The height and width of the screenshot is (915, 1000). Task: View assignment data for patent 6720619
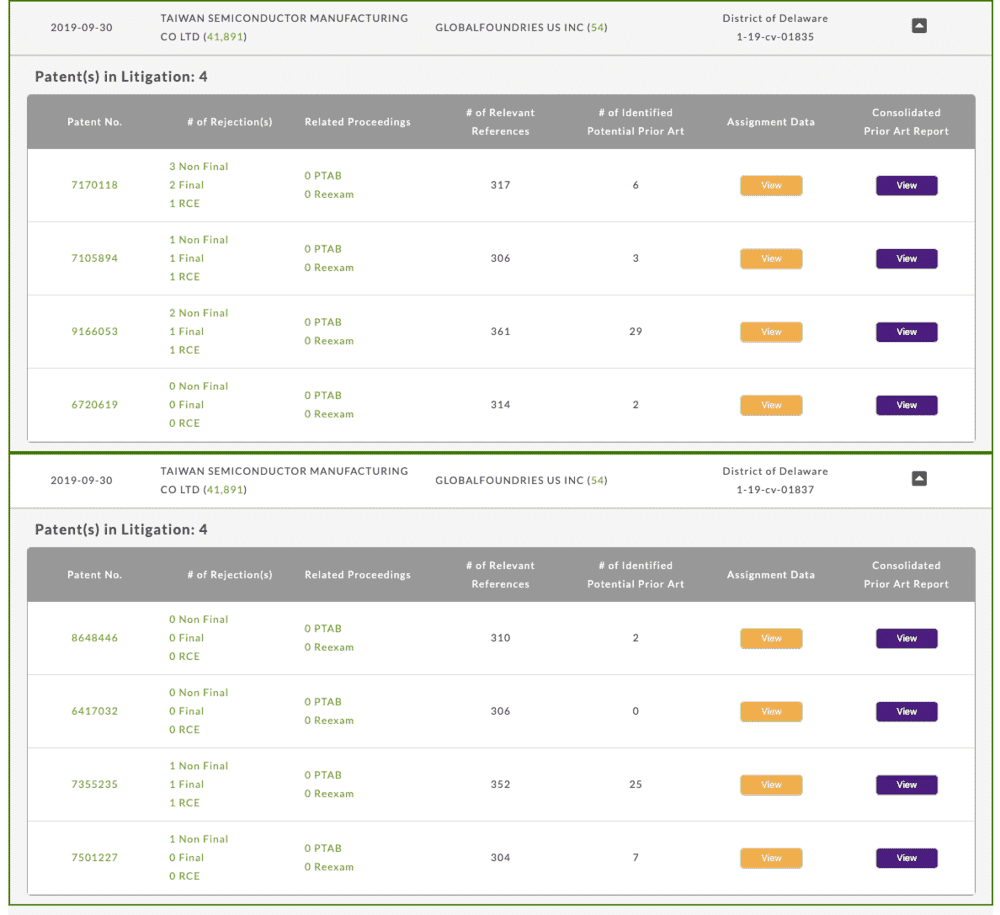[x=771, y=406]
